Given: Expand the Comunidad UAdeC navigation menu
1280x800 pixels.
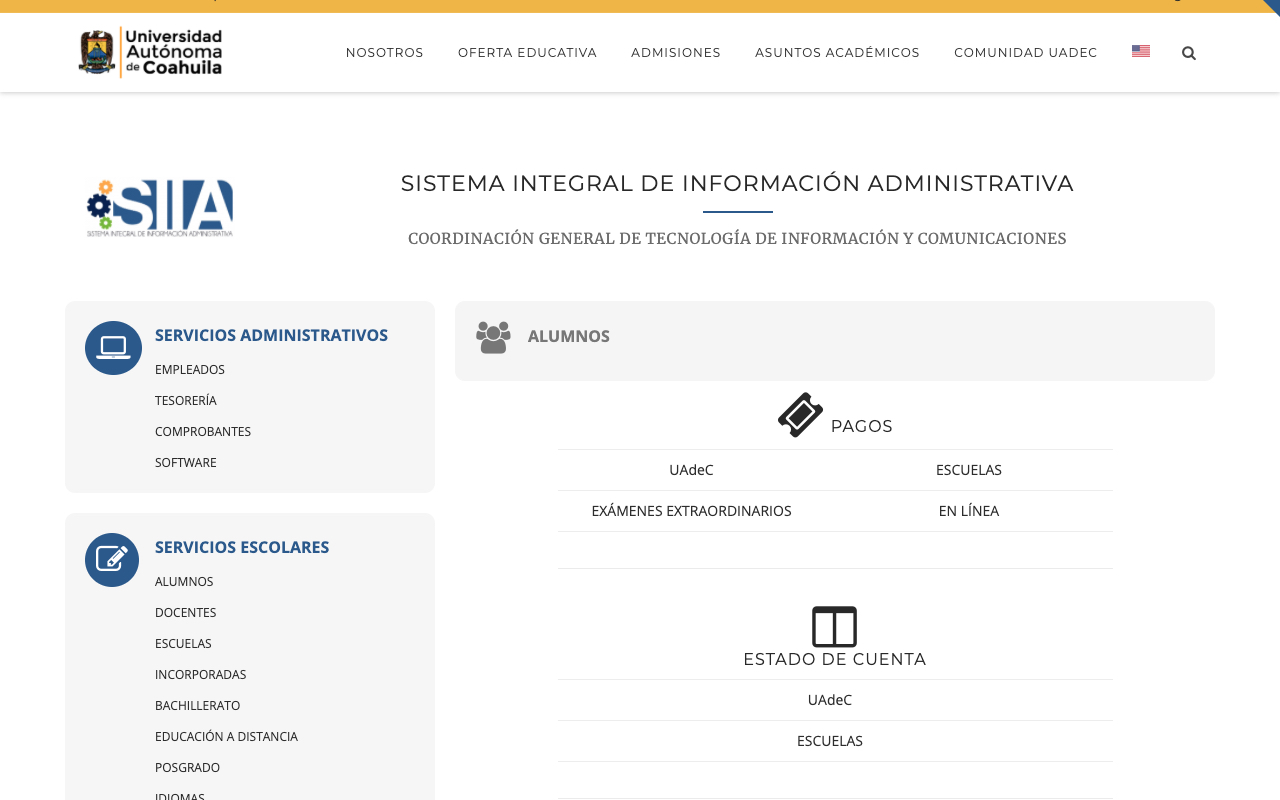Looking at the screenshot, I should pos(1025,53).
